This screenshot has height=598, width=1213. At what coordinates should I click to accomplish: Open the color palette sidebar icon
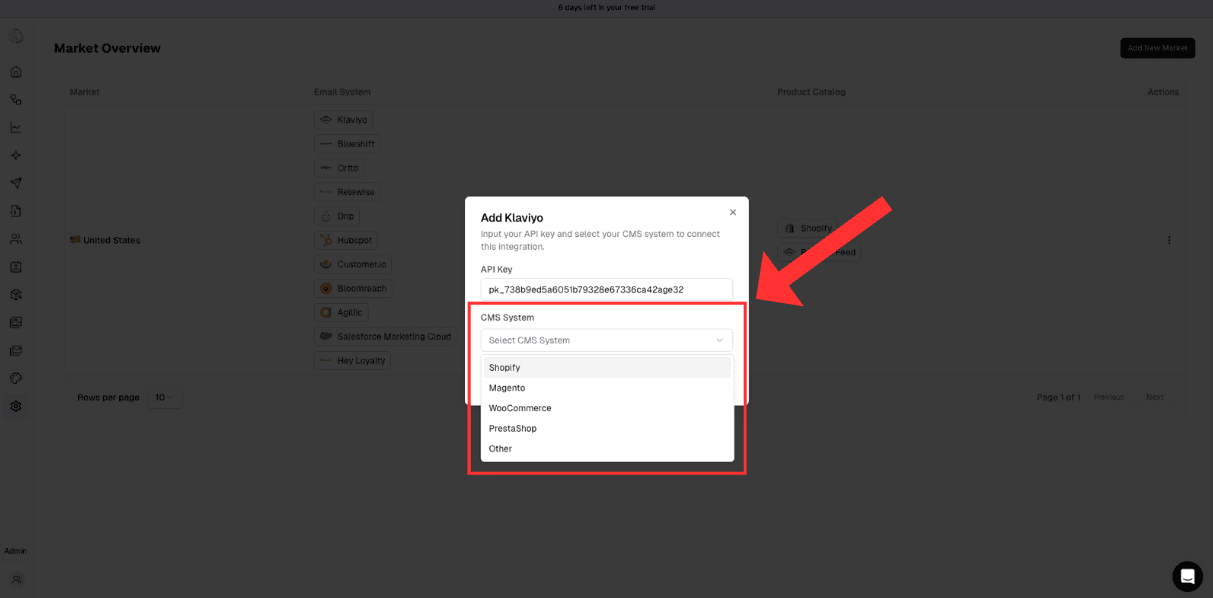coord(16,379)
